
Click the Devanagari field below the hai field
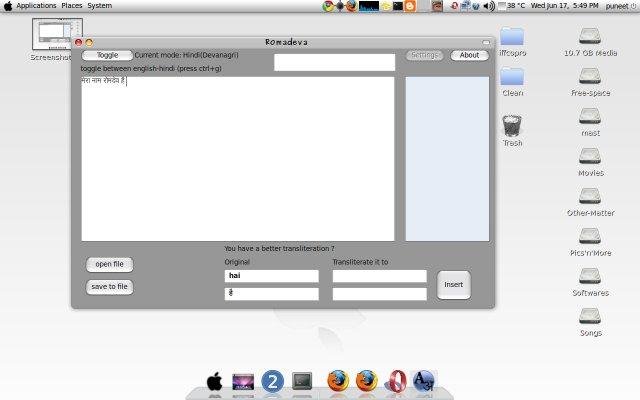[271, 294]
